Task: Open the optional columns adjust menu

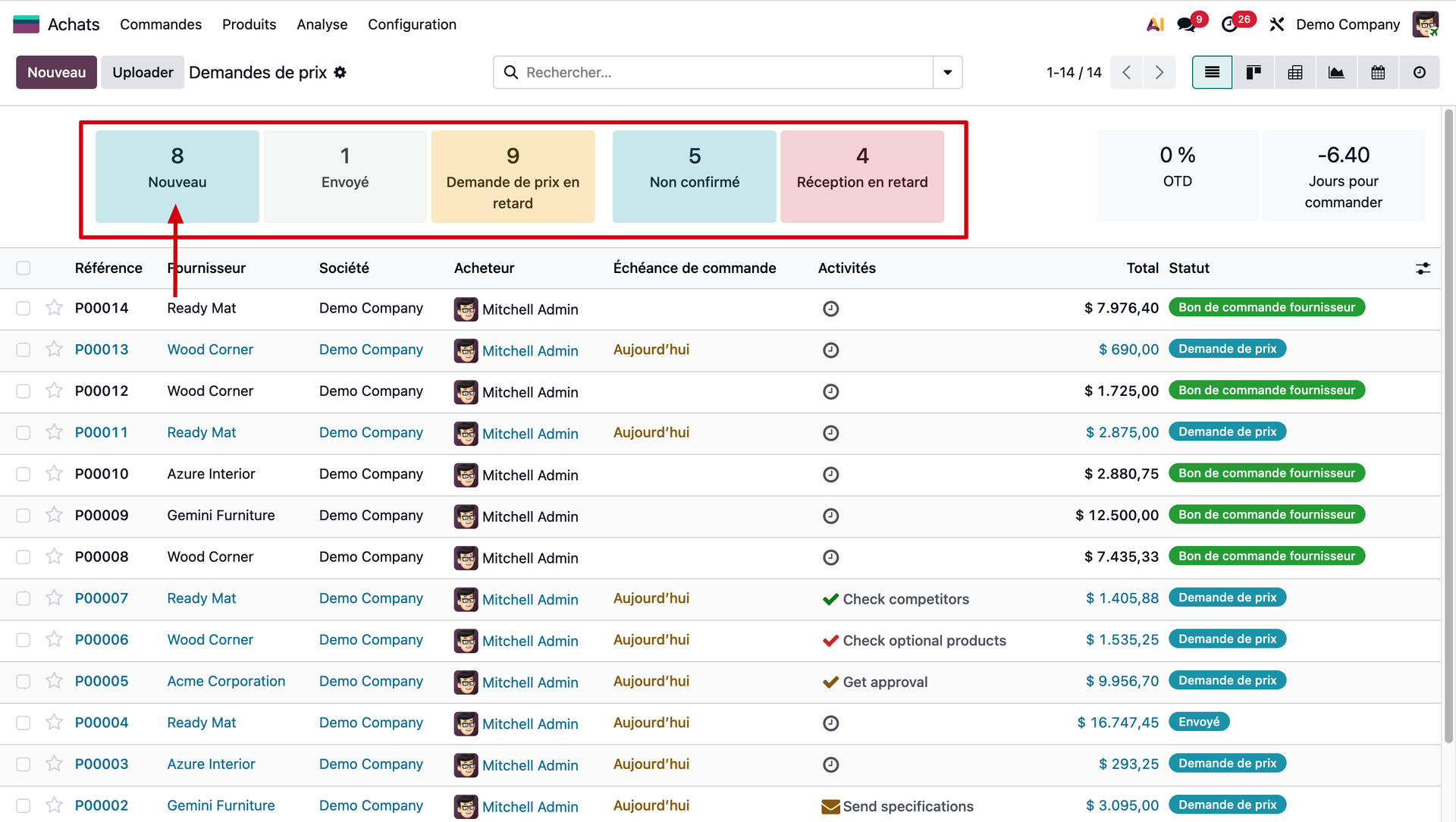Action: point(1423,268)
